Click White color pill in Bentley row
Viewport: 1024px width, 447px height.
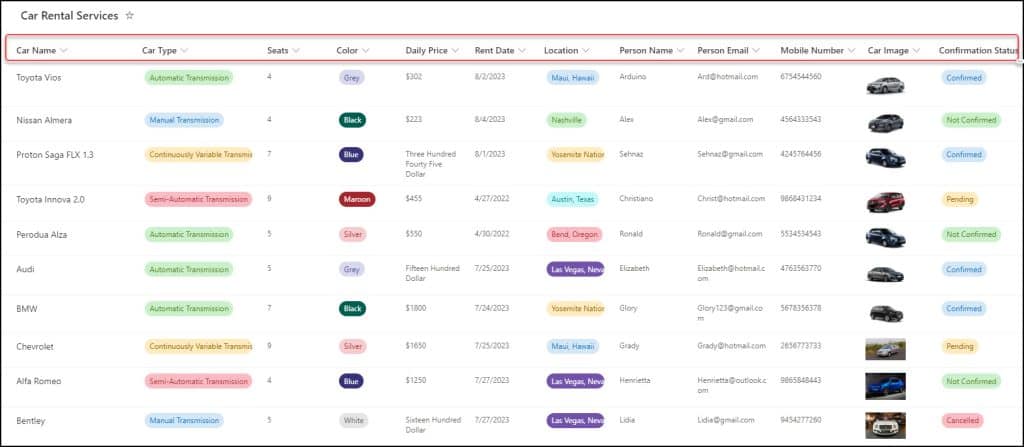pyautogui.click(x=353, y=420)
